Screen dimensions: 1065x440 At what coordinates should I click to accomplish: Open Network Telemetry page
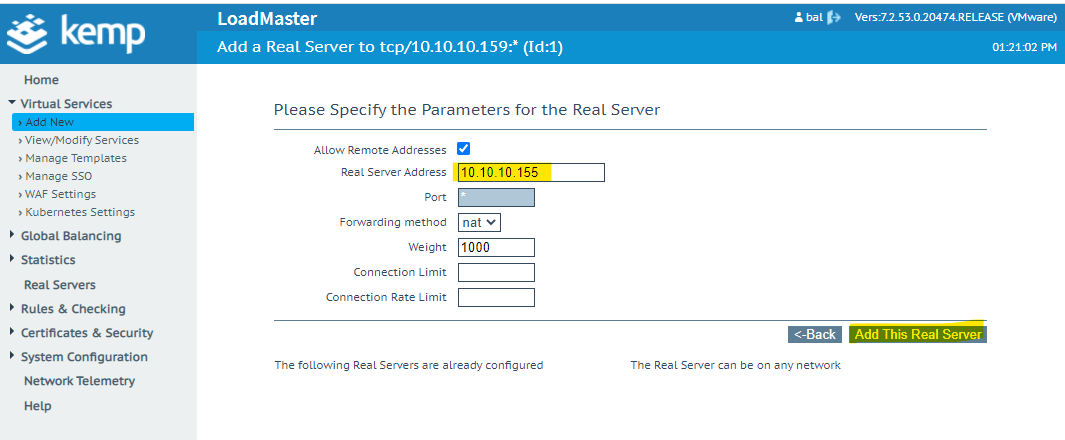tap(79, 381)
